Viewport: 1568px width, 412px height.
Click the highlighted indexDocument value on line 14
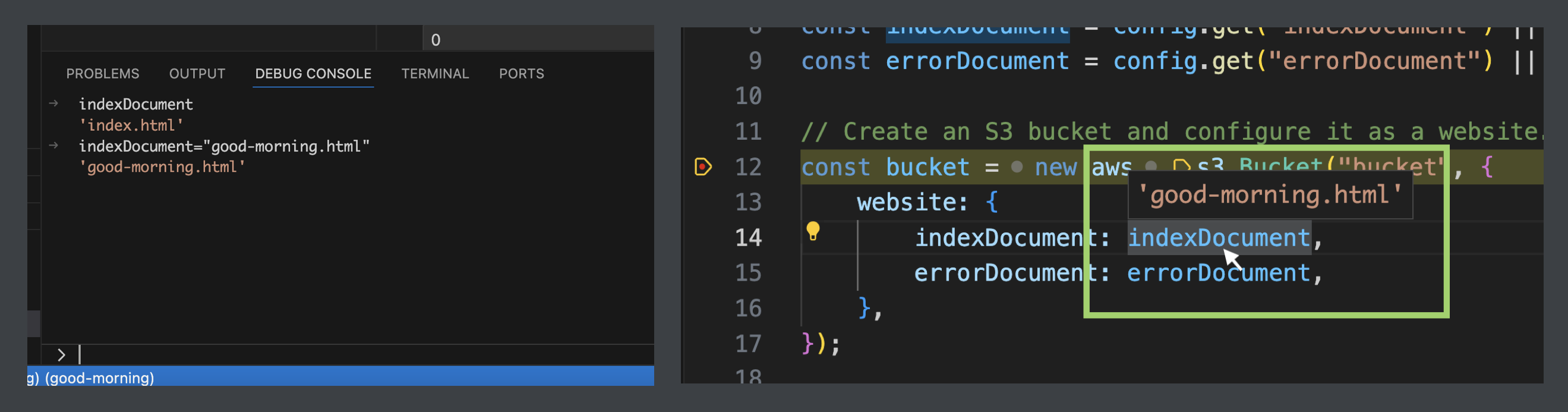pos(1218,238)
